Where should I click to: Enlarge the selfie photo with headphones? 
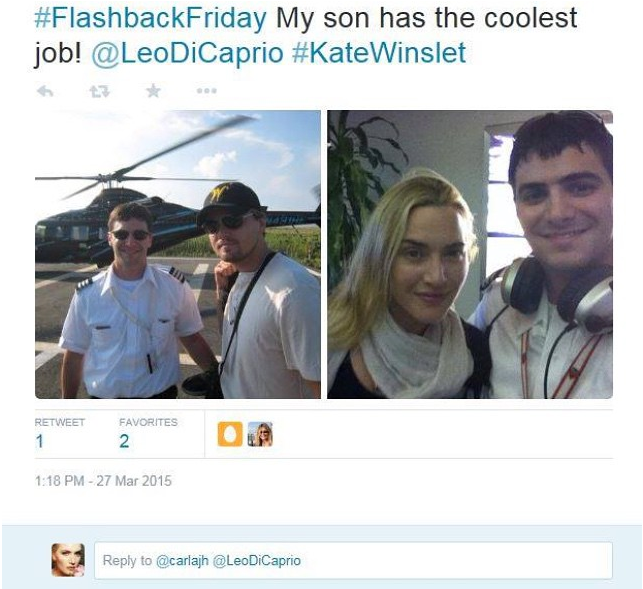tap(470, 254)
